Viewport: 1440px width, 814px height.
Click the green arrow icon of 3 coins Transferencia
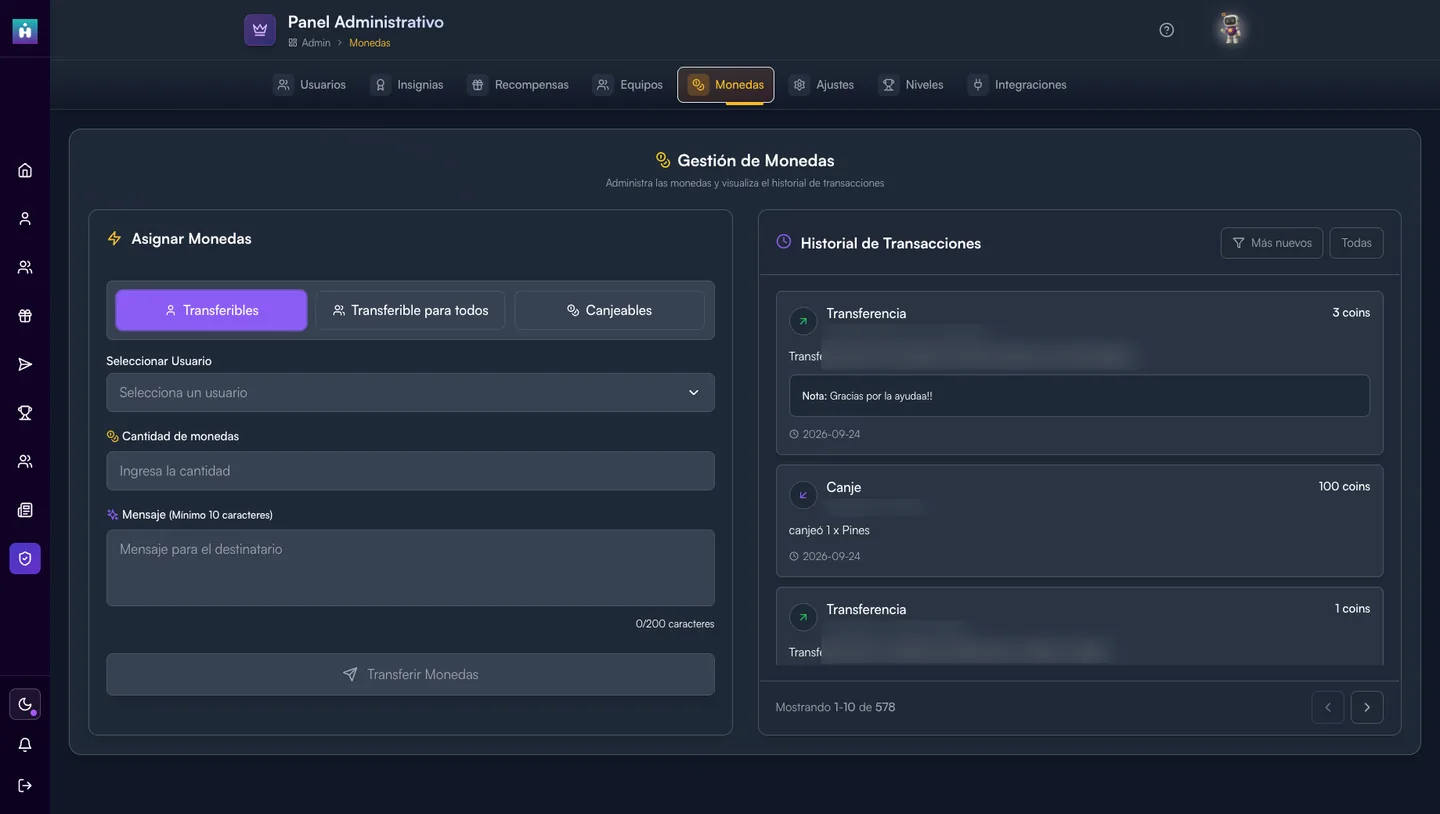(803, 321)
